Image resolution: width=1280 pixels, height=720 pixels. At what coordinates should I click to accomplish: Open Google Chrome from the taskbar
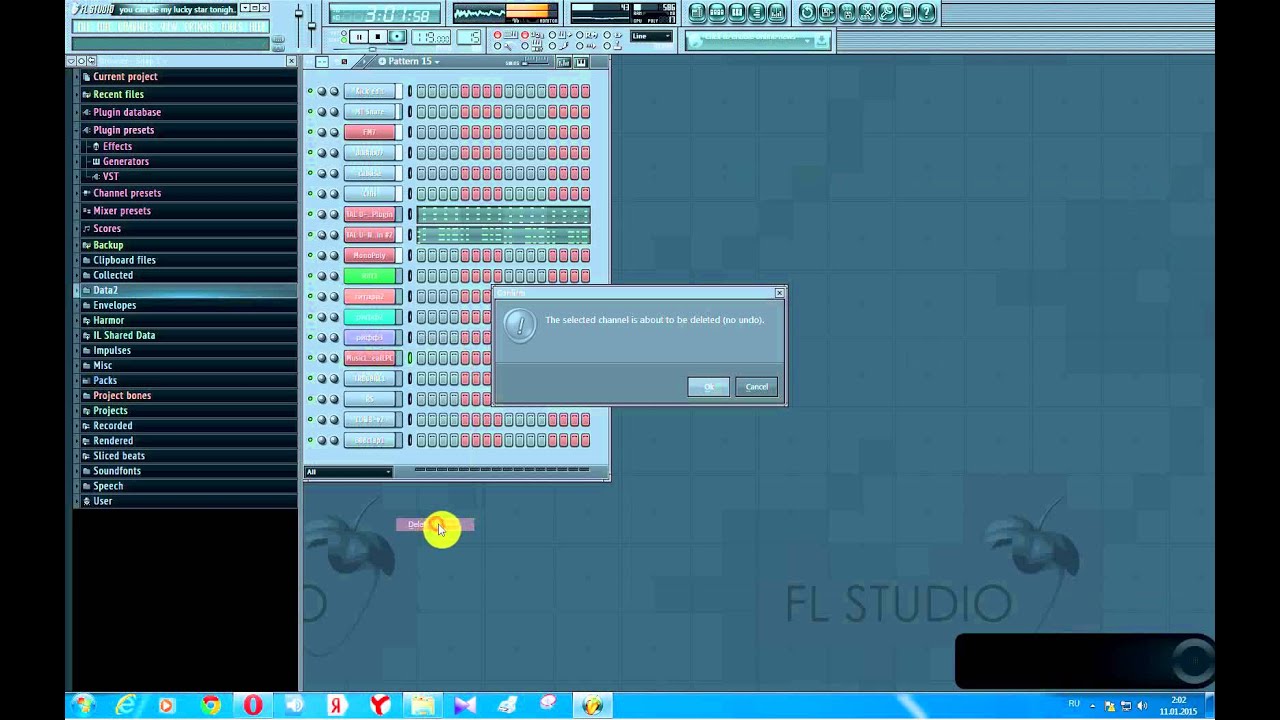coord(209,705)
